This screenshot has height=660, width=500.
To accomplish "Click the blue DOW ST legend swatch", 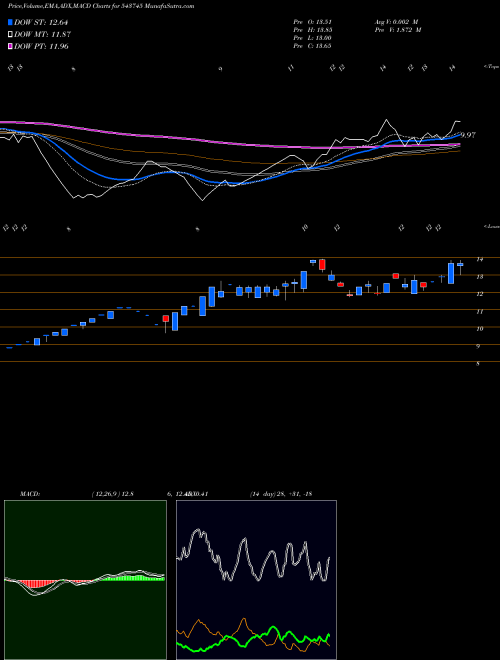I will pos(11,22).
